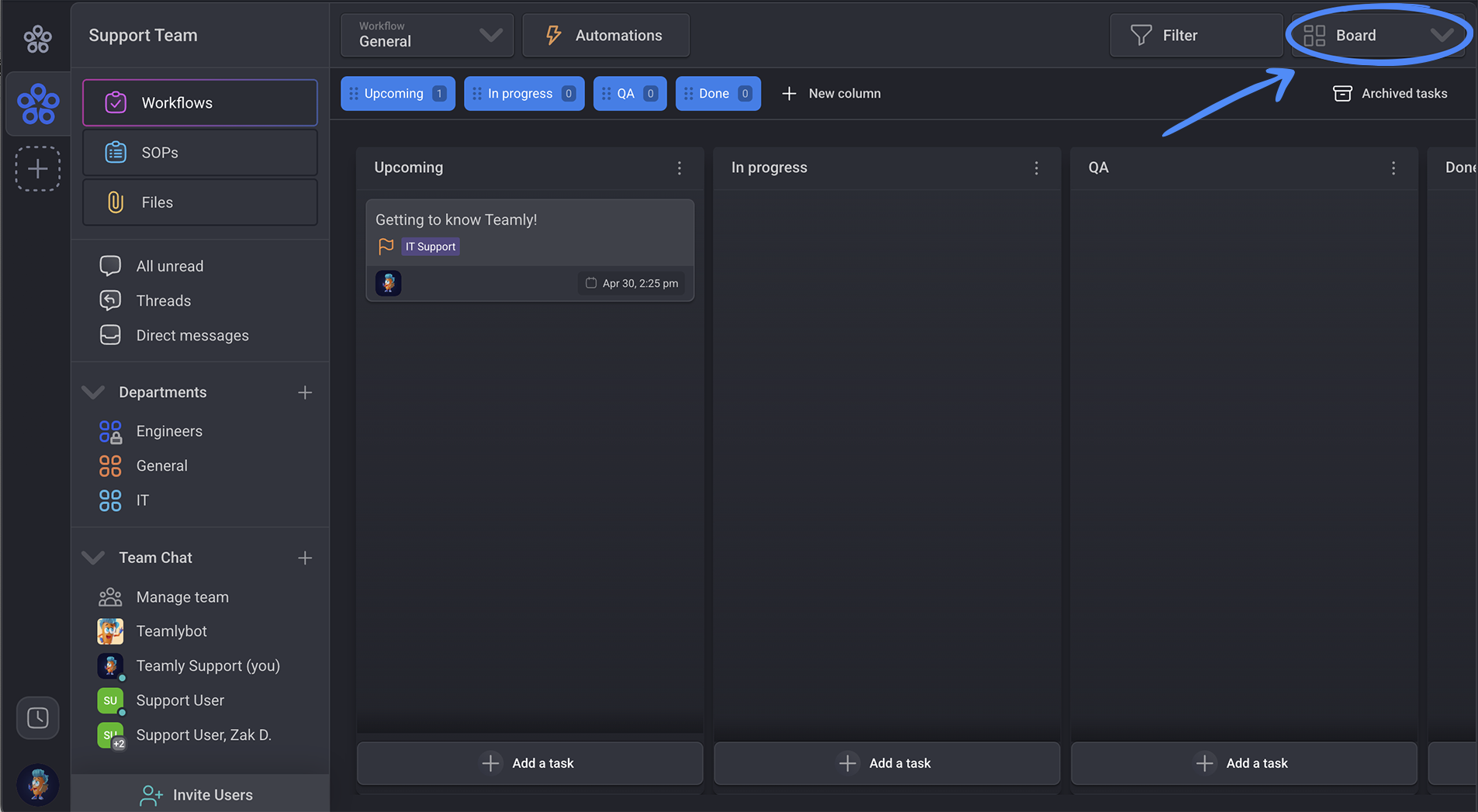Click the Direct messages inbox icon
Image resolution: width=1478 pixels, height=812 pixels.
(110, 335)
